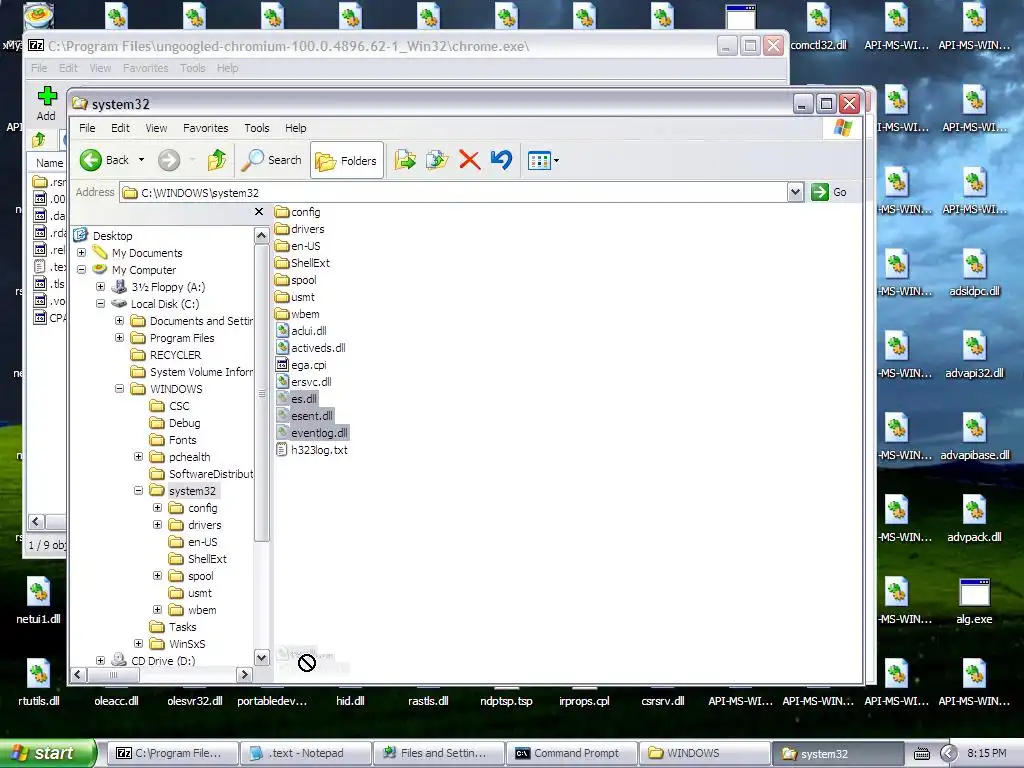Click the Go button
This screenshot has width=1024, height=768.
click(829, 192)
